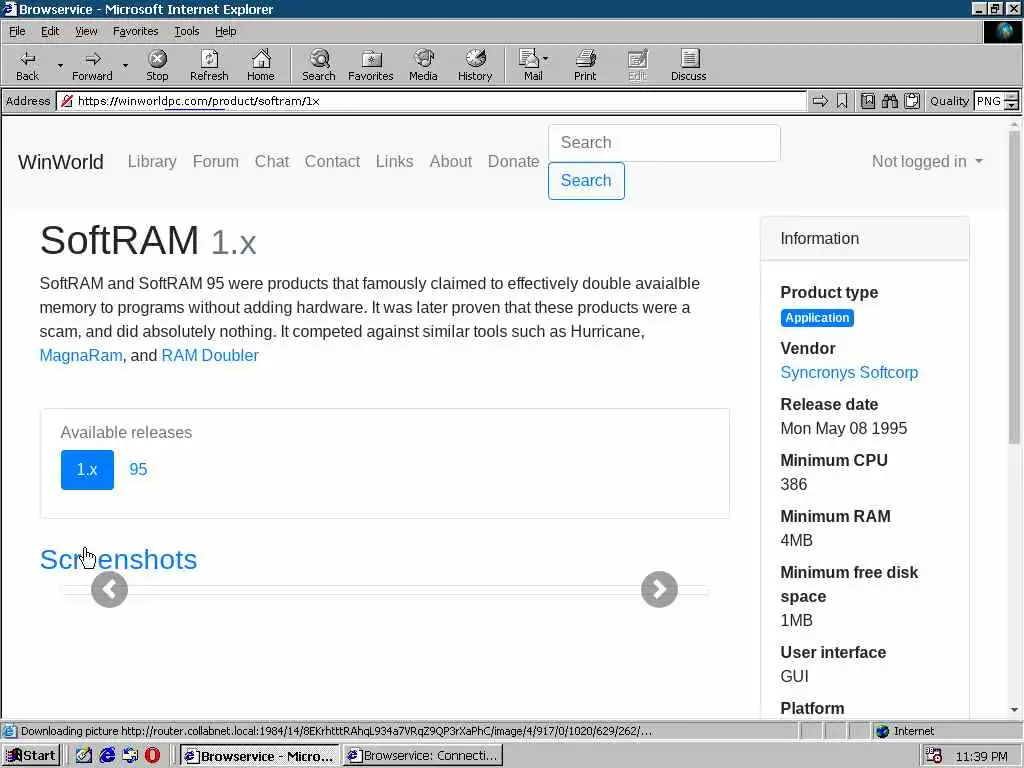1024x768 pixels.
Task: Select the 95 release link
Action: pyautogui.click(x=138, y=470)
